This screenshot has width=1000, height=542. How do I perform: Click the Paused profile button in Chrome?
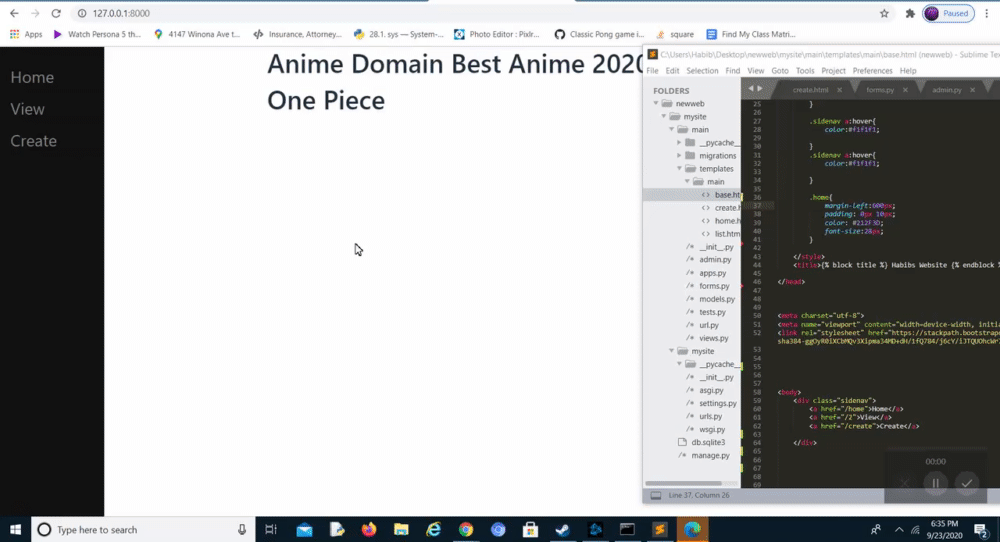pos(948,13)
